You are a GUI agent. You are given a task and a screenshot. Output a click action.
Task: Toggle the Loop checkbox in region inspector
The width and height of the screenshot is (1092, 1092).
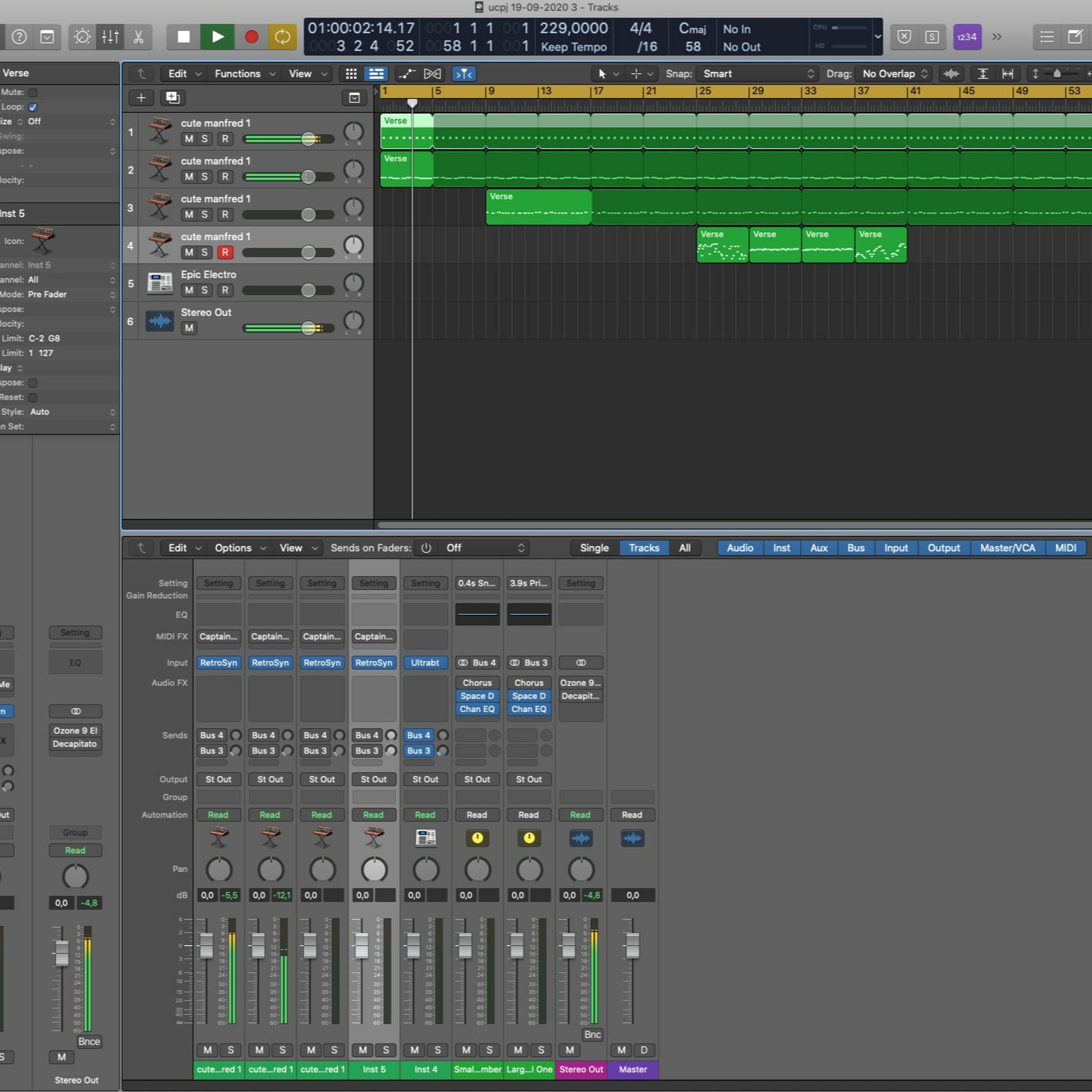[33, 107]
